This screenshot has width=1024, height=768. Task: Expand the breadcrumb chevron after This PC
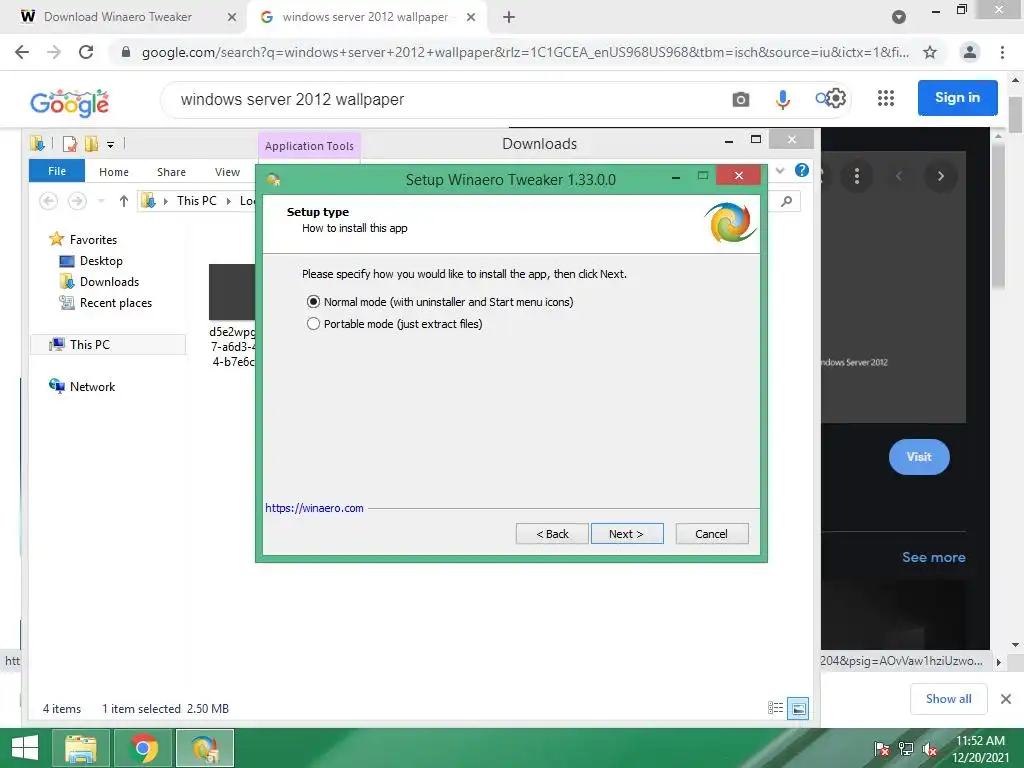pos(229,201)
